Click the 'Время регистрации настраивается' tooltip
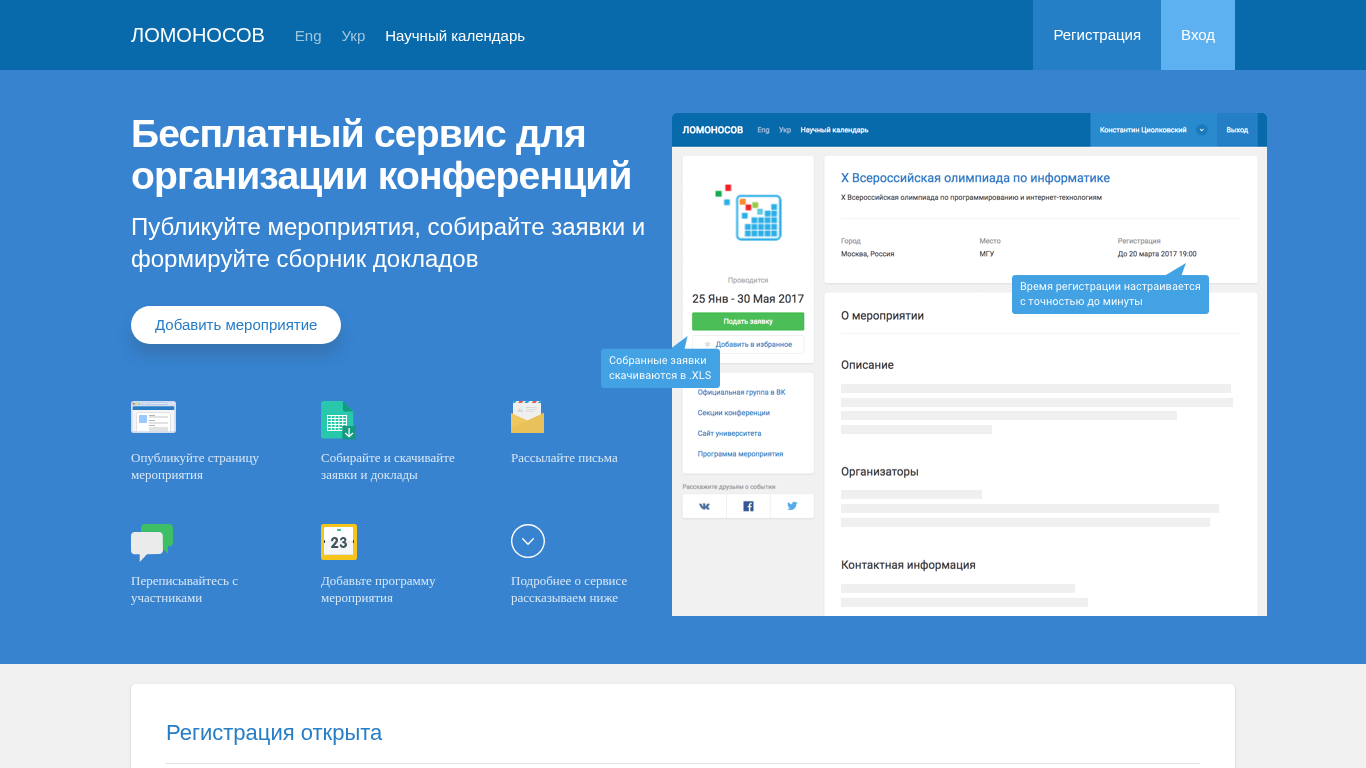The width and height of the screenshot is (1366, 768). 1110,294
